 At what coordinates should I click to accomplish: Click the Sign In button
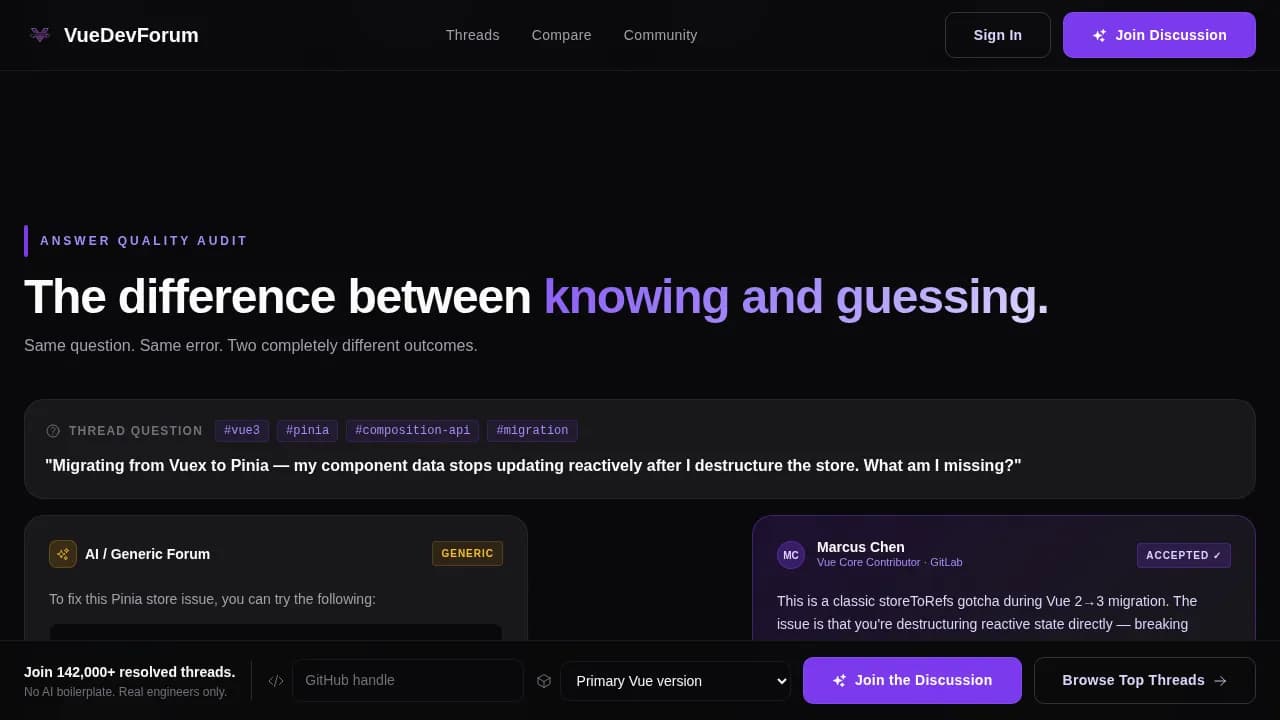[x=998, y=35]
